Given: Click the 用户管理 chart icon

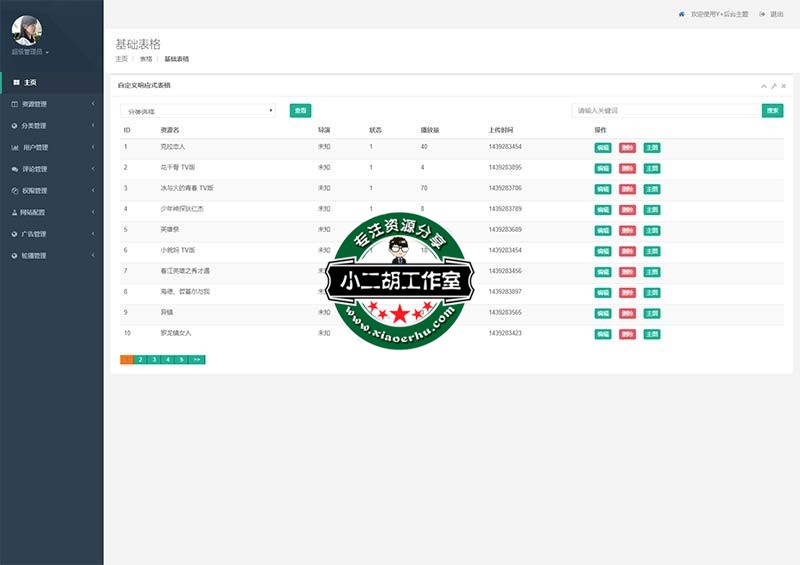Looking at the screenshot, I should [14, 147].
